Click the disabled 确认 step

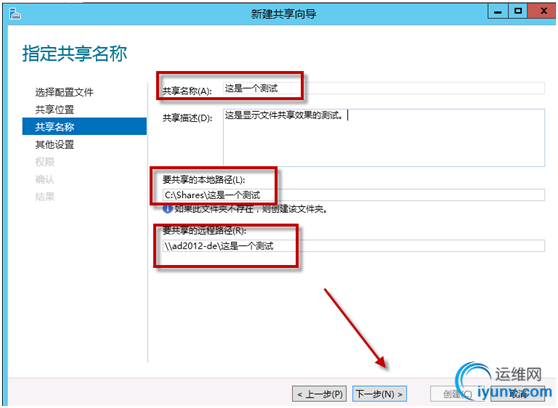click(x=45, y=179)
